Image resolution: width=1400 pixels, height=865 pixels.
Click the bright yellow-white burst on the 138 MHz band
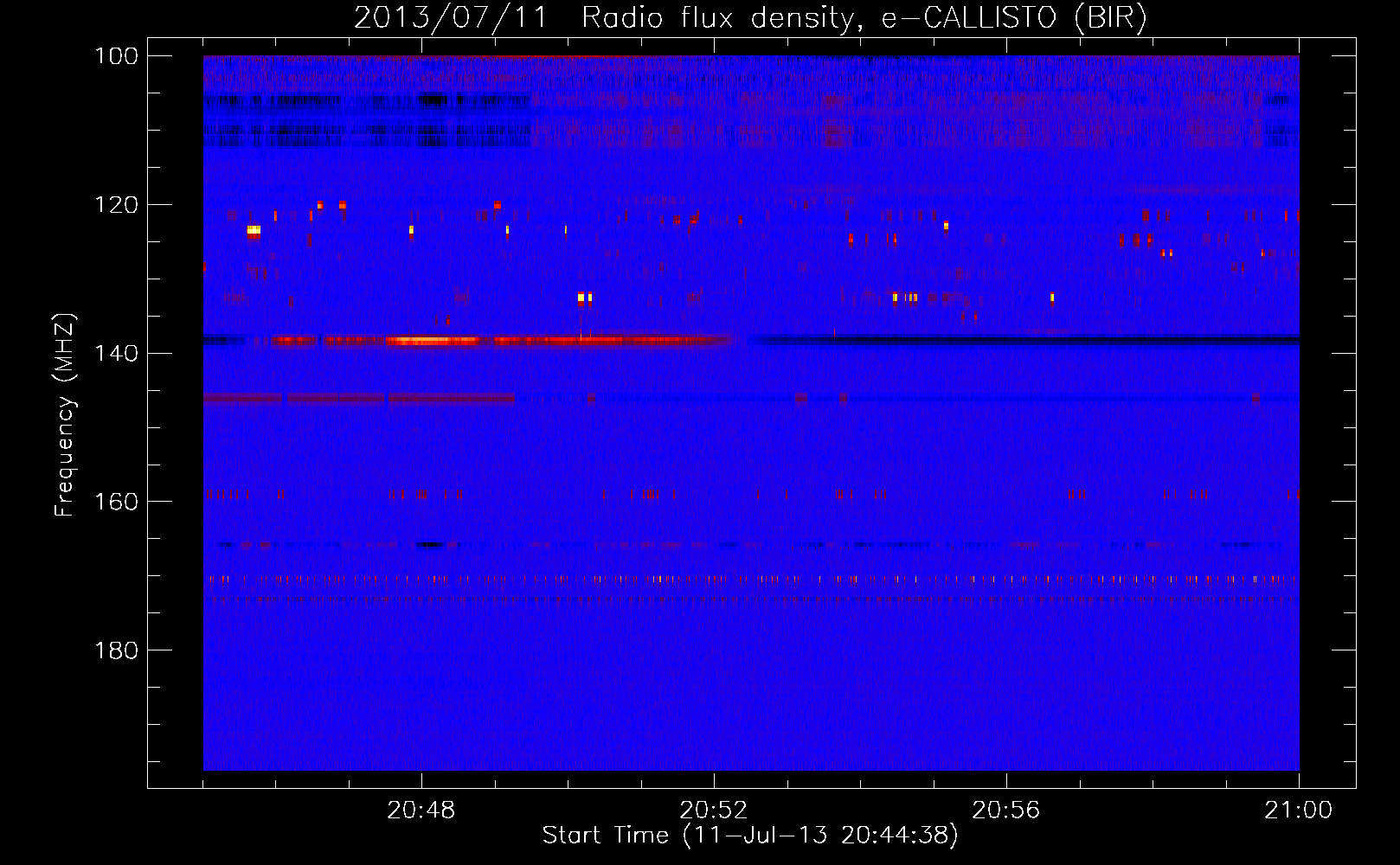pyautogui.click(x=433, y=341)
